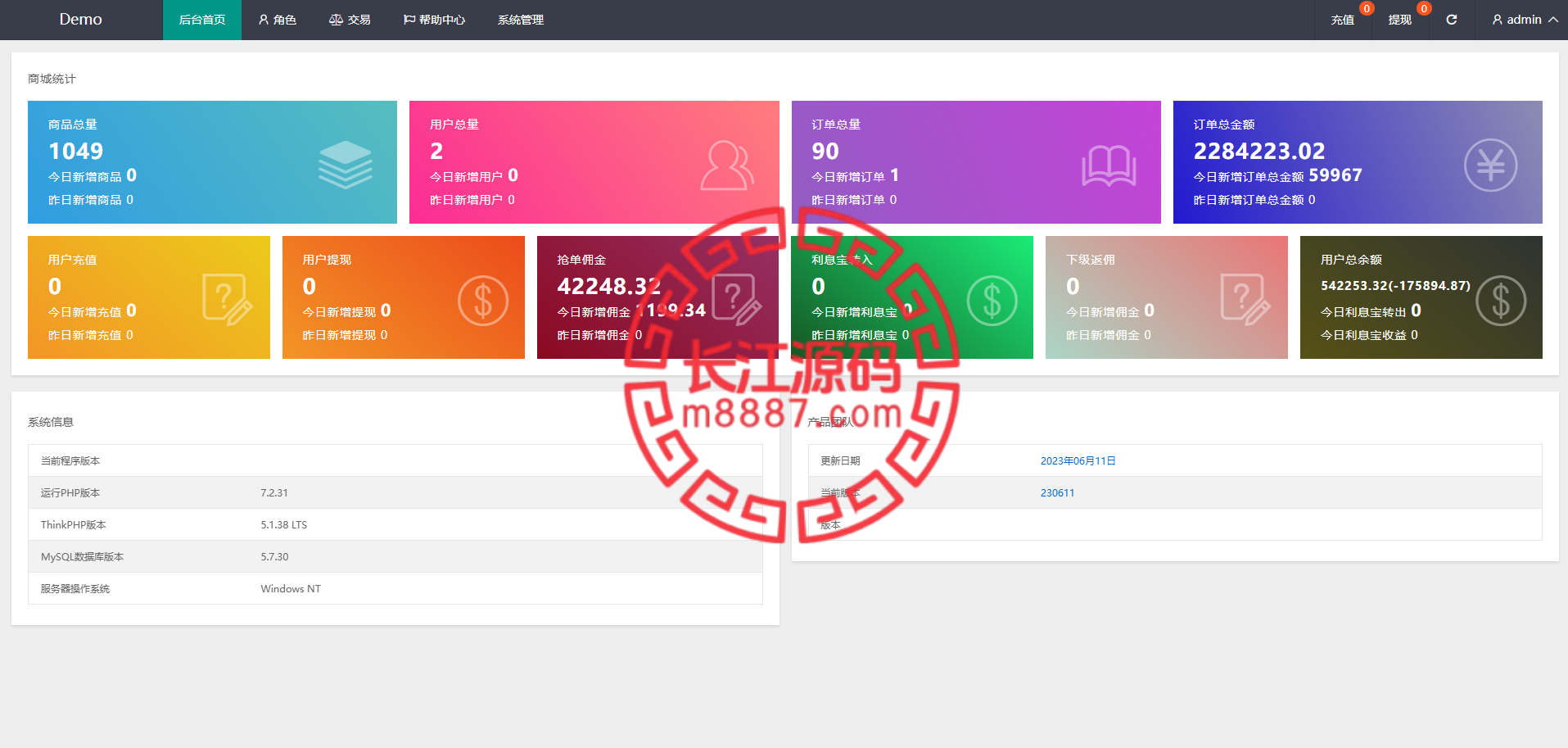
Task: Click the 更新日期 row label
Action: pyautogui.click(x=840, y=461)
